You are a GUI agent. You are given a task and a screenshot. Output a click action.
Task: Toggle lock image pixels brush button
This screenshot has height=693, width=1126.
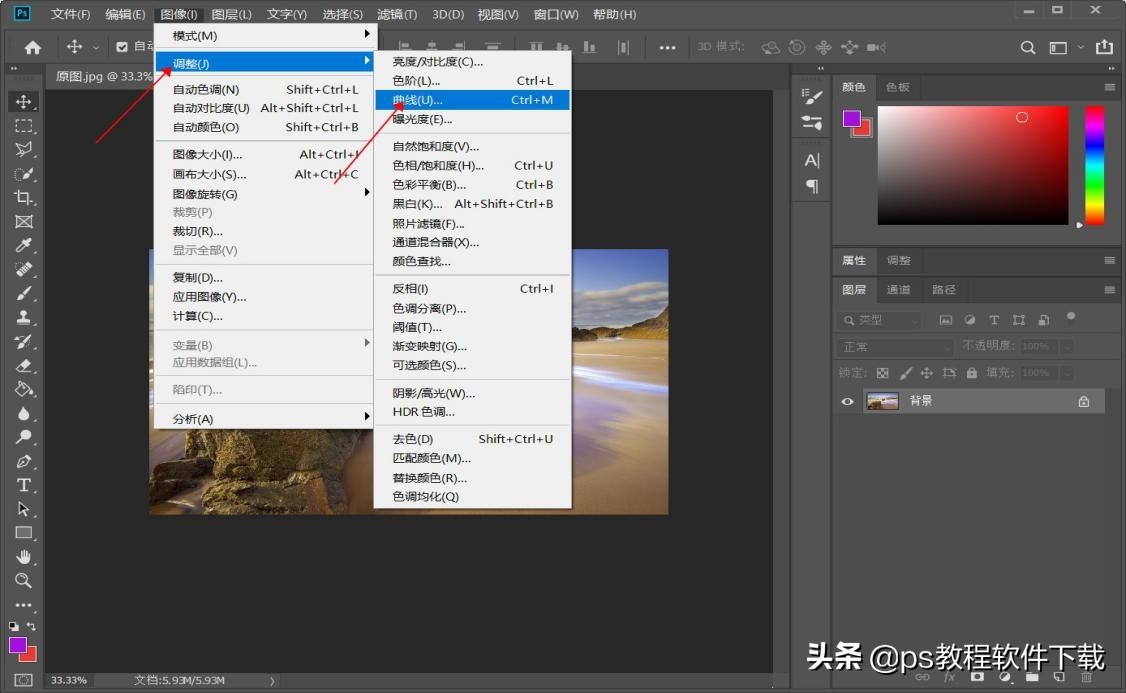(906, 373)
